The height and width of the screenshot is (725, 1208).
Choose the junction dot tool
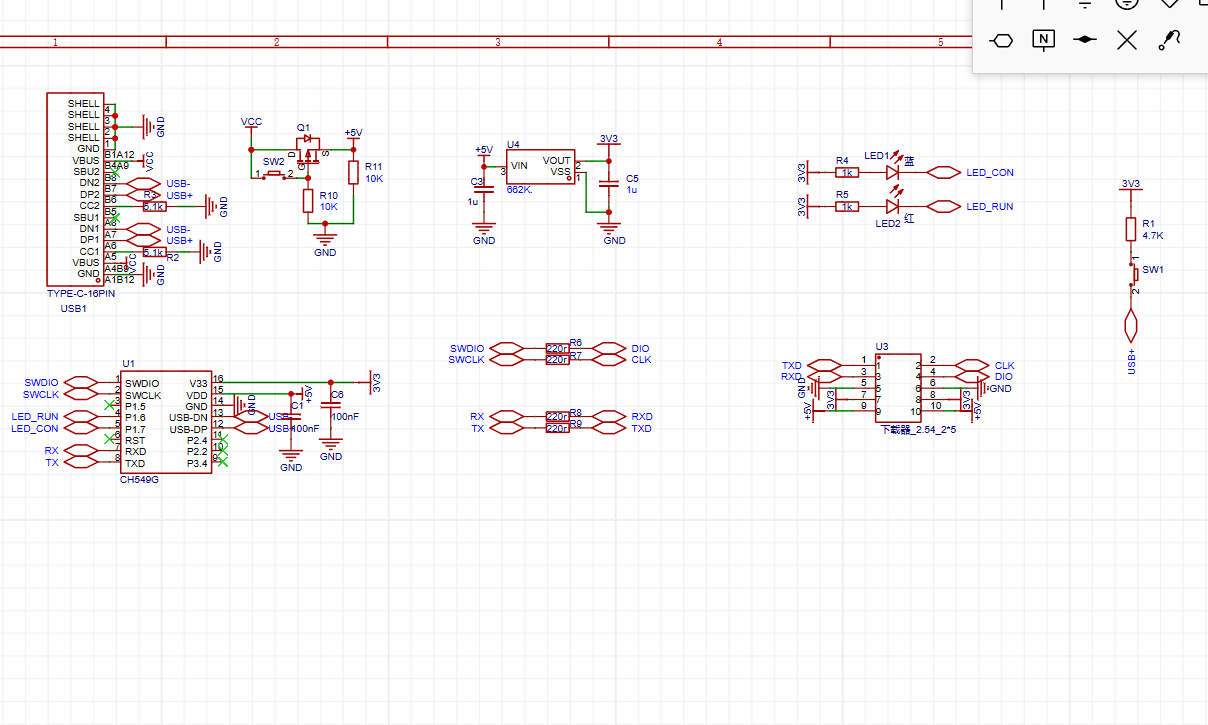(1085, 40)
